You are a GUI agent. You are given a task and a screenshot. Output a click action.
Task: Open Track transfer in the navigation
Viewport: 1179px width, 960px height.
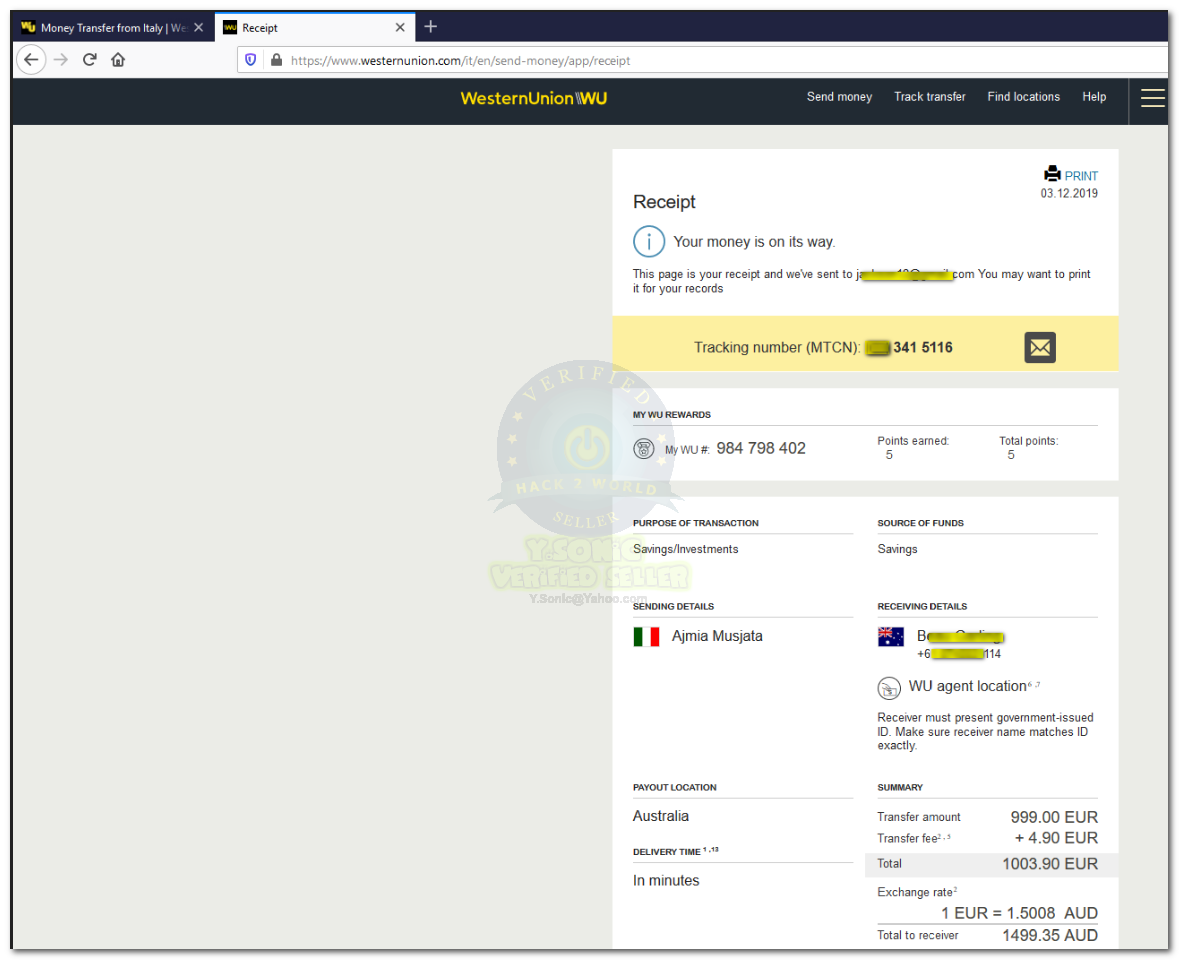[929, 97]
